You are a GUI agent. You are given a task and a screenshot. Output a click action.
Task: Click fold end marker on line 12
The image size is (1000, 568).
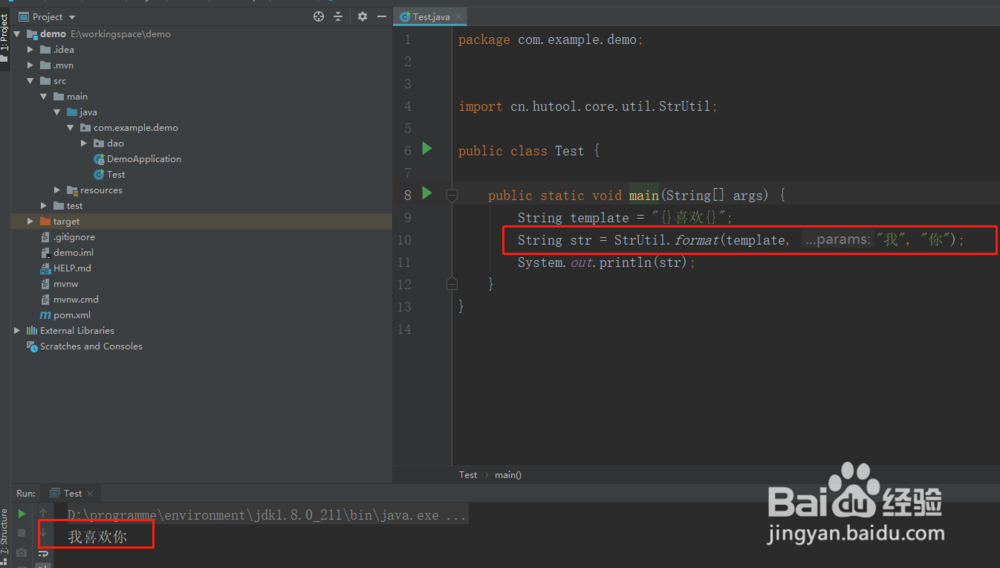pyautogui.click(x=452, y=284)
